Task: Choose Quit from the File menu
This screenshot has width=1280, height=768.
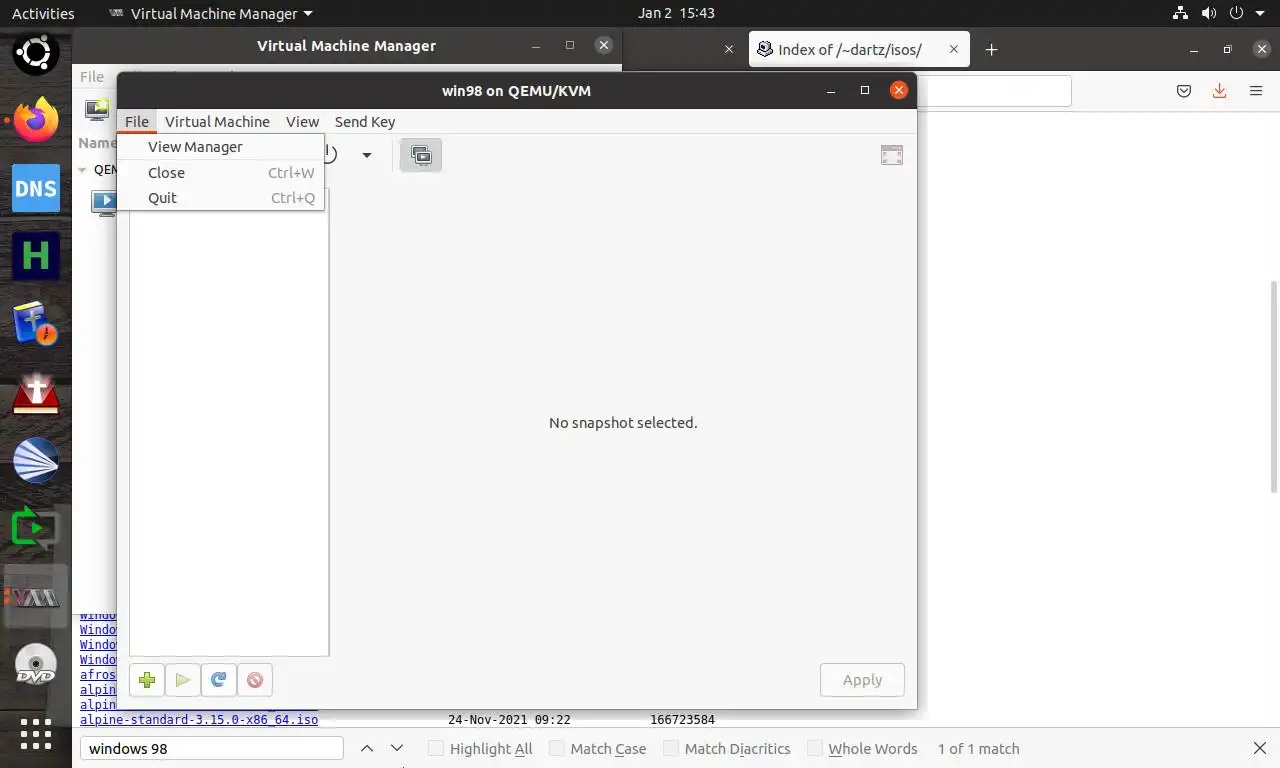Action: pos(221,198)
